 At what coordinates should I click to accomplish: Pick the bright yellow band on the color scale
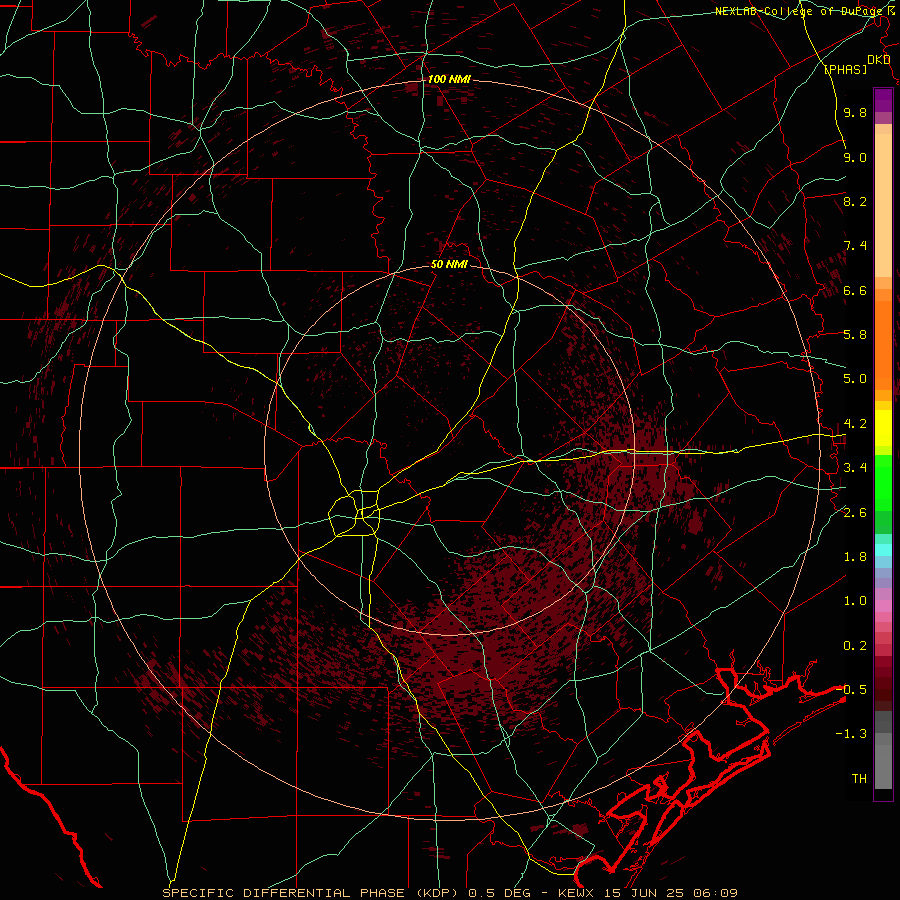(883, 428)
